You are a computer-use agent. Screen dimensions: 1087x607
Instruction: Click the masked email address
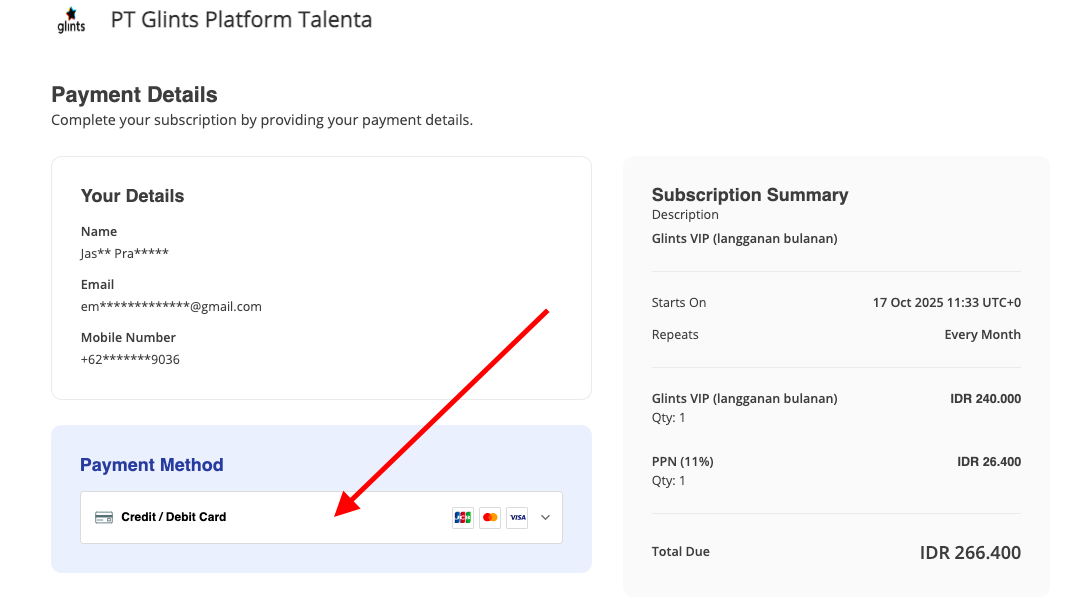171,306
